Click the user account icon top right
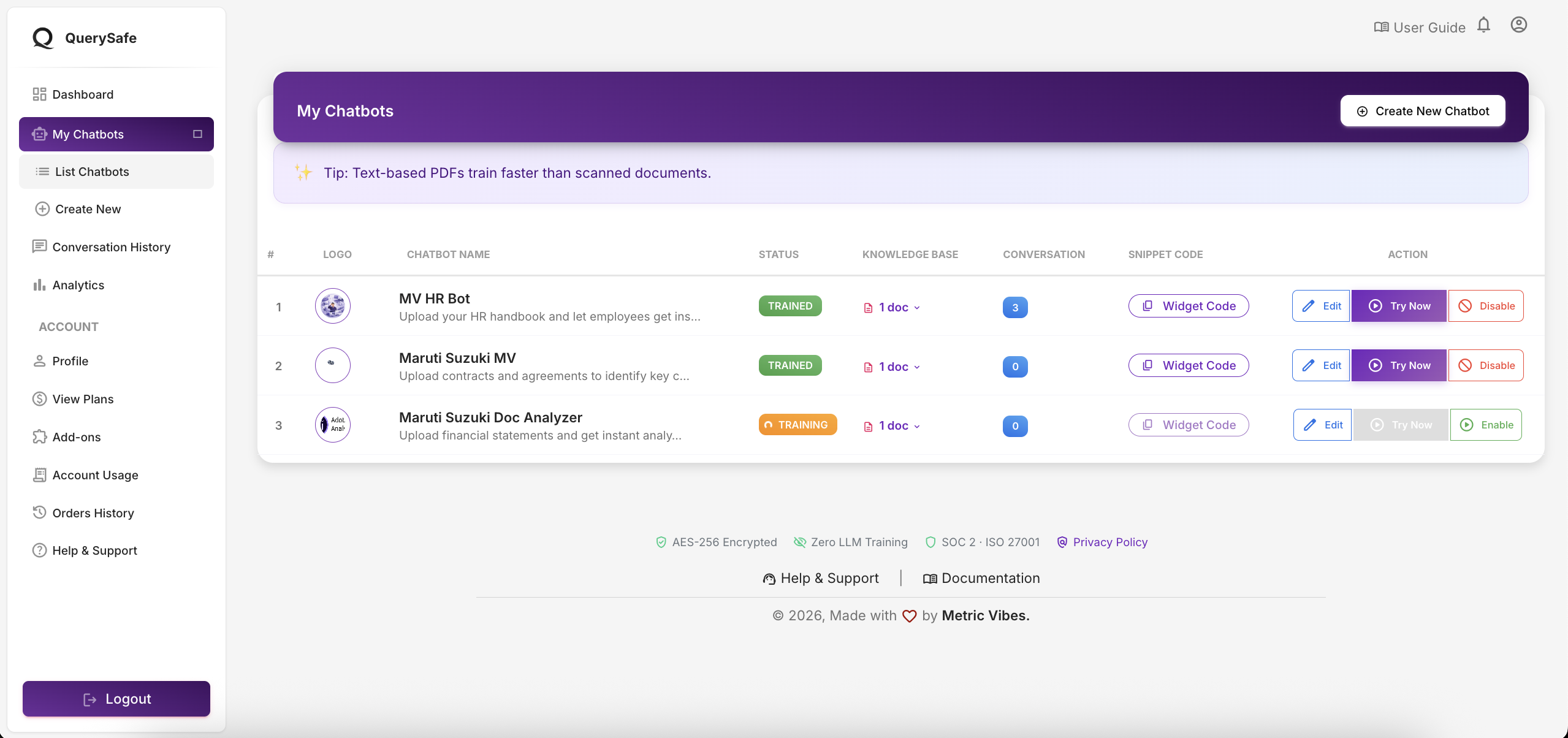 1518,25
